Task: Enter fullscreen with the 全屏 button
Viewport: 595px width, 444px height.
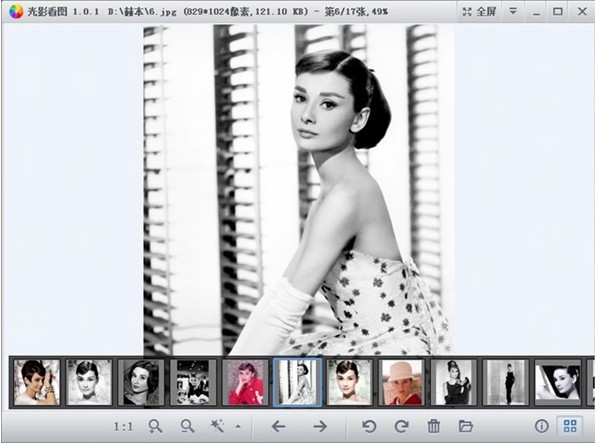Action: pos(480,11)
